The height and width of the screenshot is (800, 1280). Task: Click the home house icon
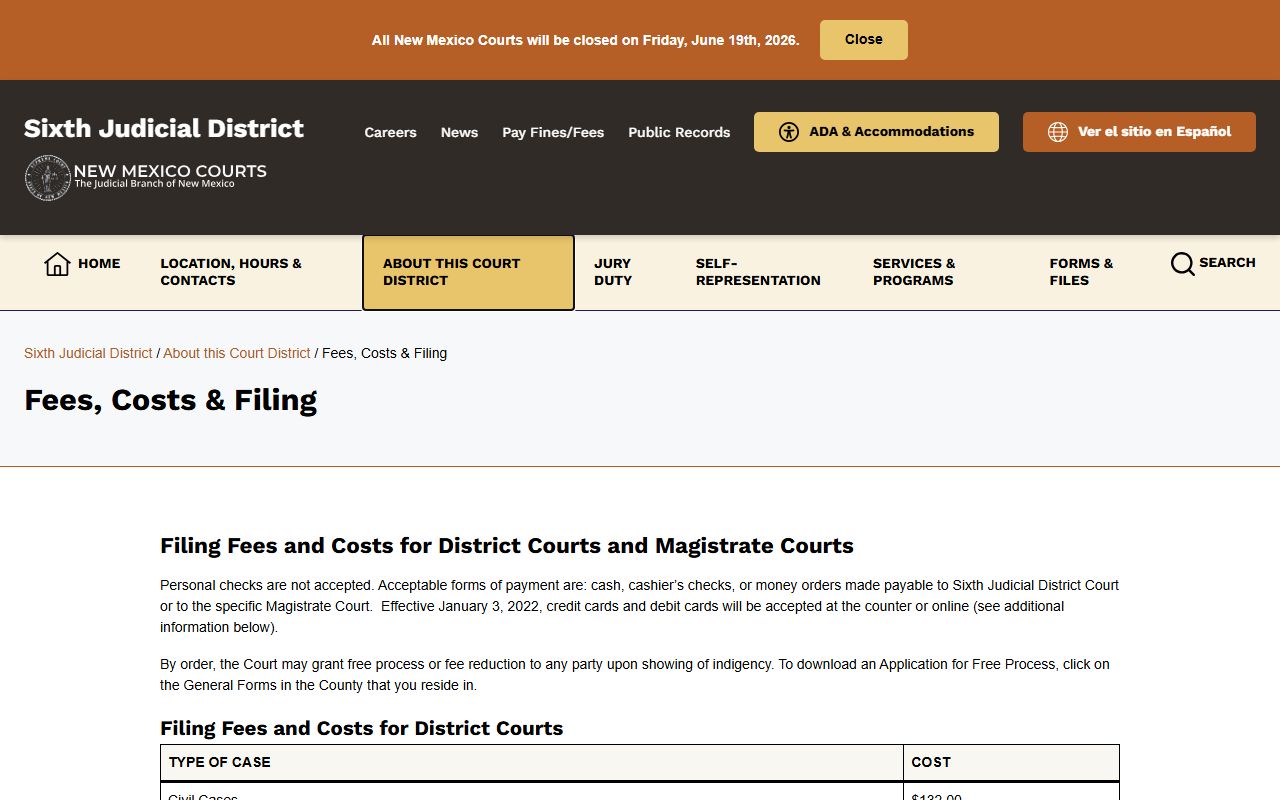(x=57, y=264)
